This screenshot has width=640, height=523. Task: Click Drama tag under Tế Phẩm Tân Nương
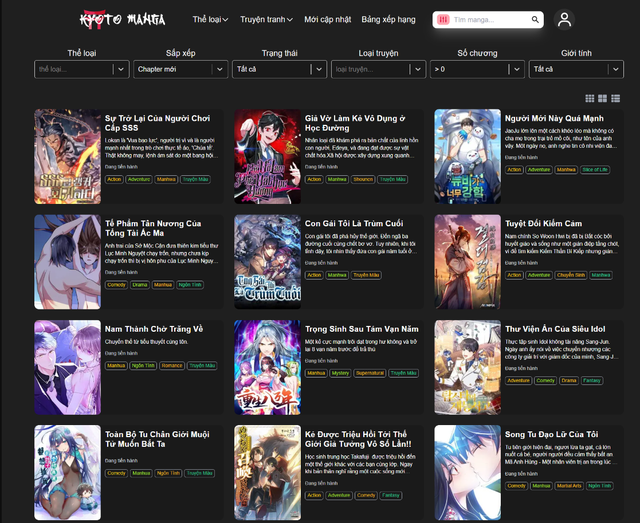point(140,285)
